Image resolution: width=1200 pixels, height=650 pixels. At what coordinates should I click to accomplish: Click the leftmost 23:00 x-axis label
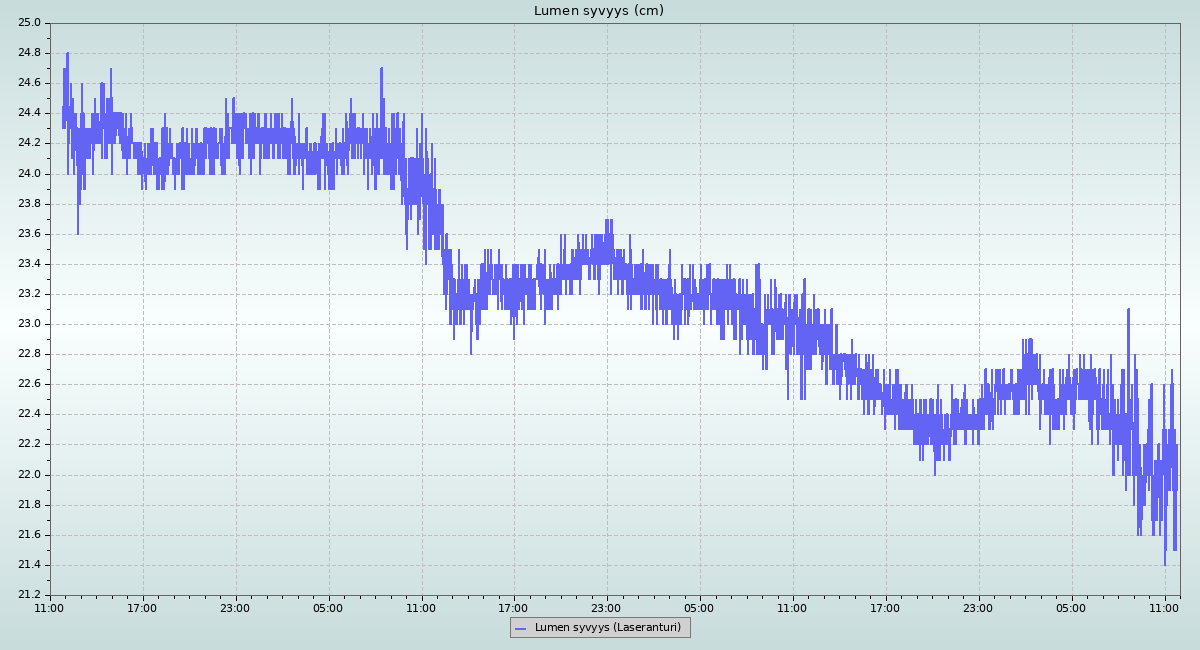tap(236, 607)
